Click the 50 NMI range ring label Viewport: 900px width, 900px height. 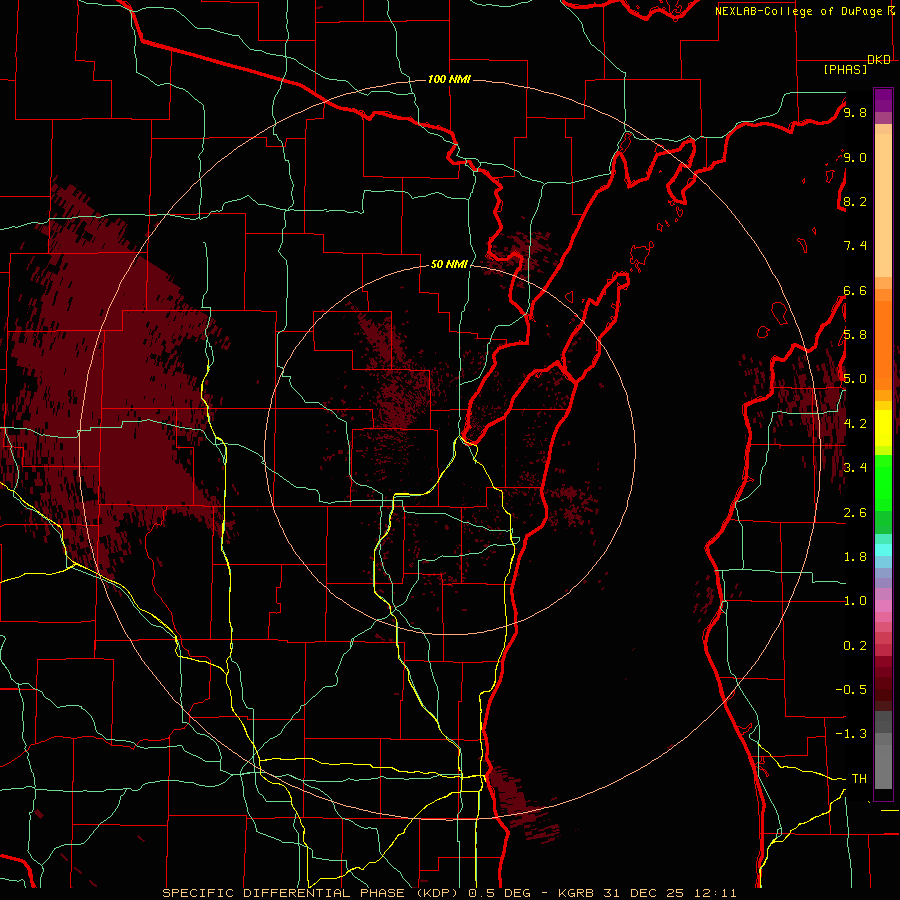pyautogui.click(x=449, y=264)
